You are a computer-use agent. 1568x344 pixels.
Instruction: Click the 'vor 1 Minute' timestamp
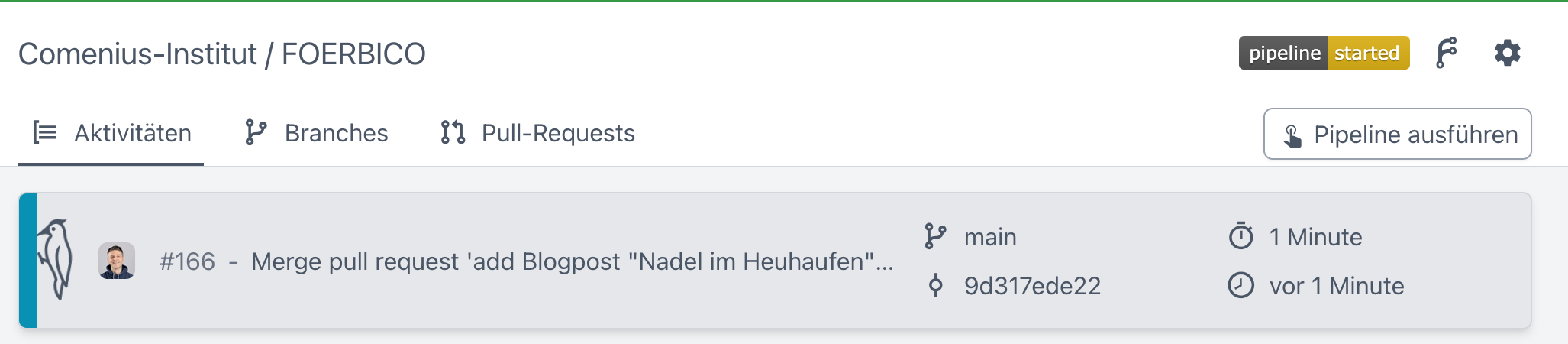pyautogui.click(x=1337, y=286)
